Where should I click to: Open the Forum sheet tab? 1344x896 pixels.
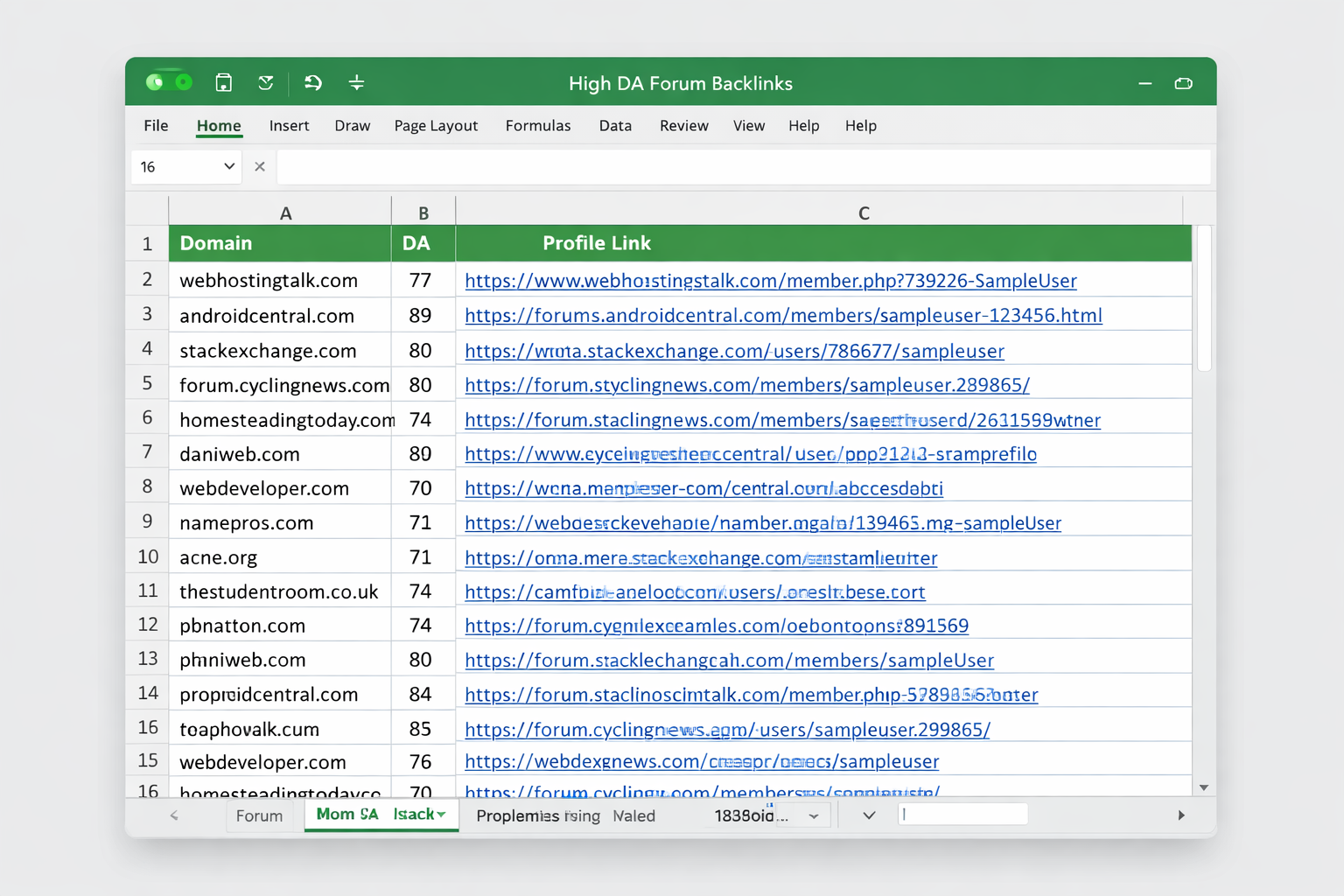[258, 815]
